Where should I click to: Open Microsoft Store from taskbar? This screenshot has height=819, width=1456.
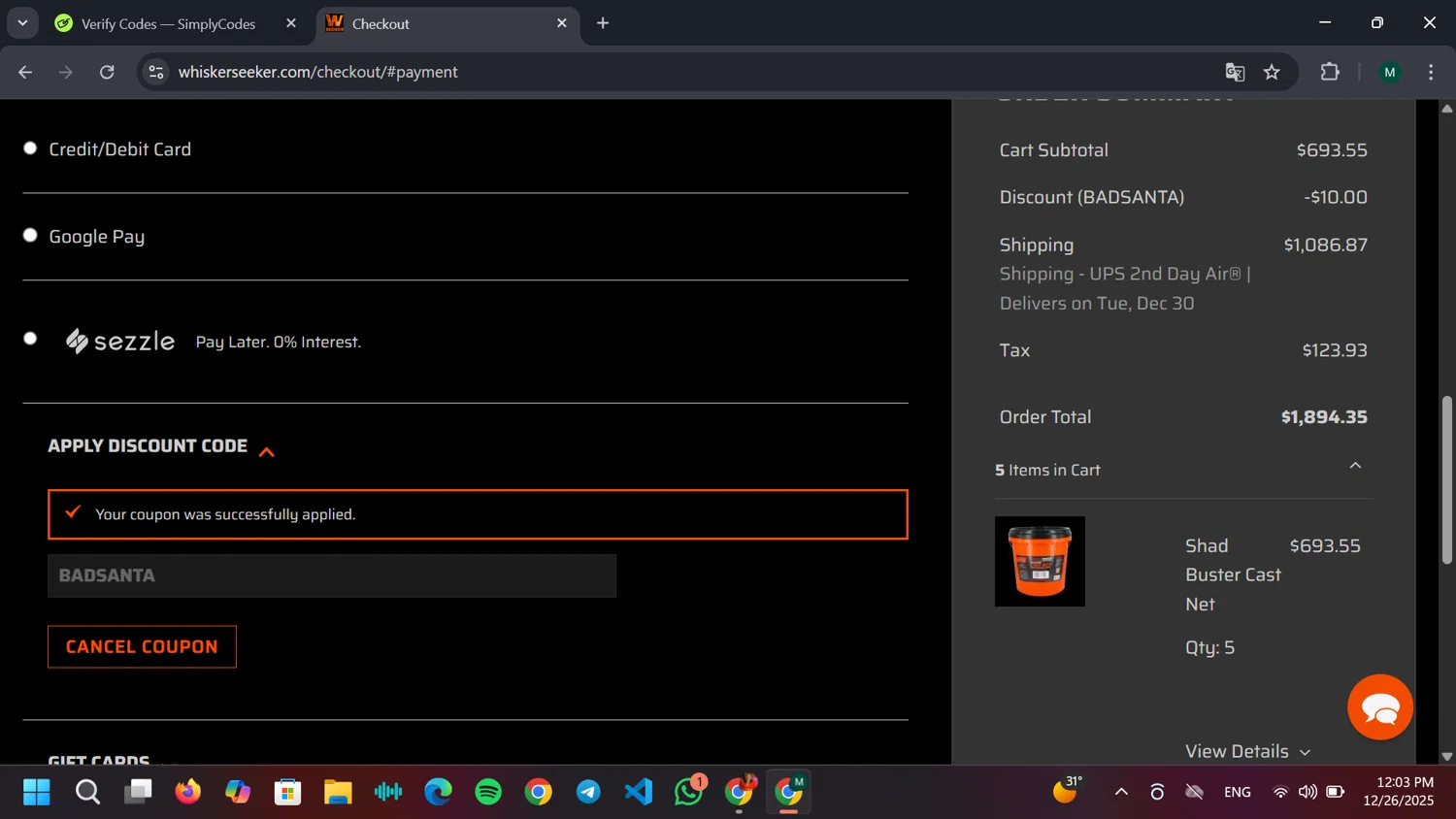pyautogui.click(x=288, y=792)
